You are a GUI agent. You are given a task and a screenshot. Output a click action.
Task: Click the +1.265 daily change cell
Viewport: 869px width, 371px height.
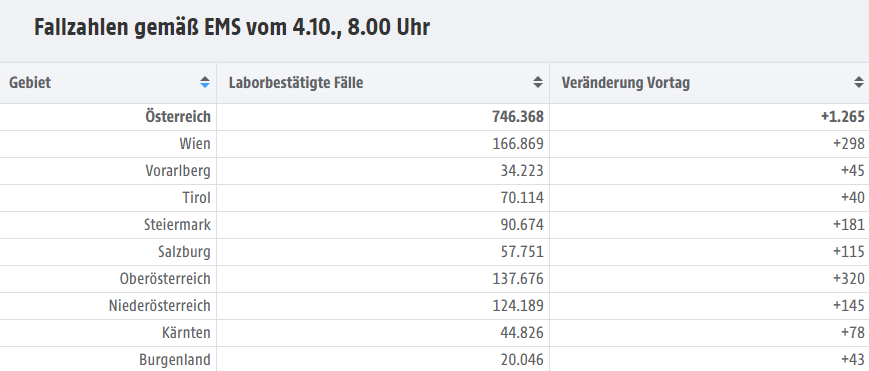(x=843, y=117)
